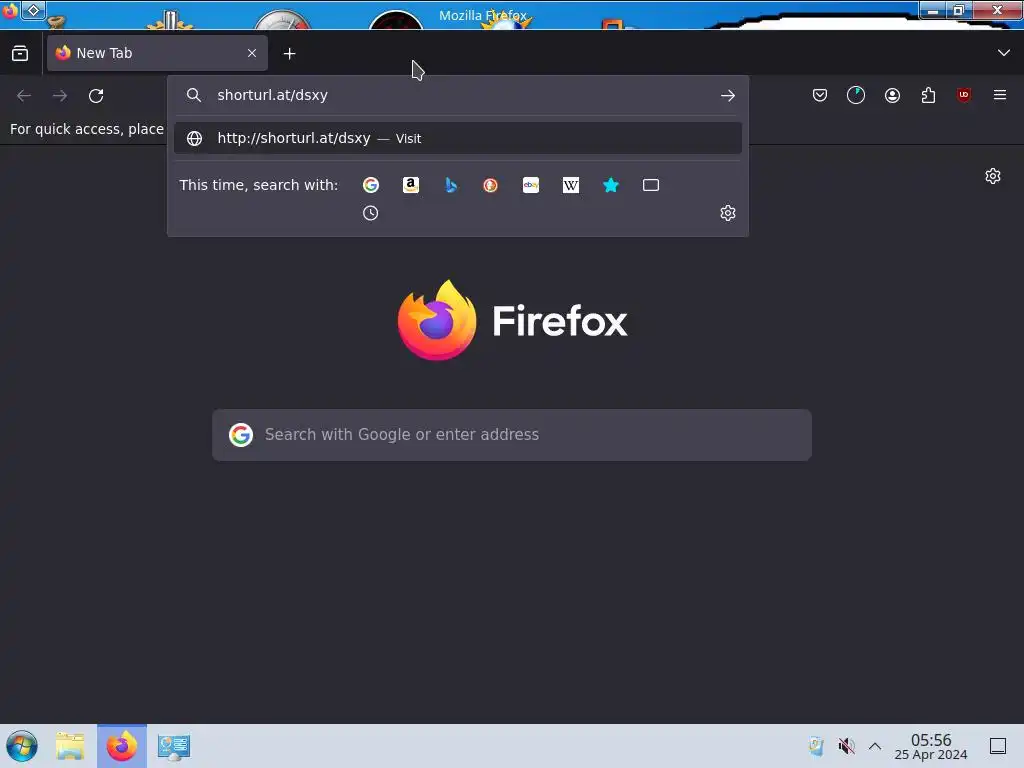Click the tray update shield icon
This screenshot has width=1024, height=768.
click(816, 746)
